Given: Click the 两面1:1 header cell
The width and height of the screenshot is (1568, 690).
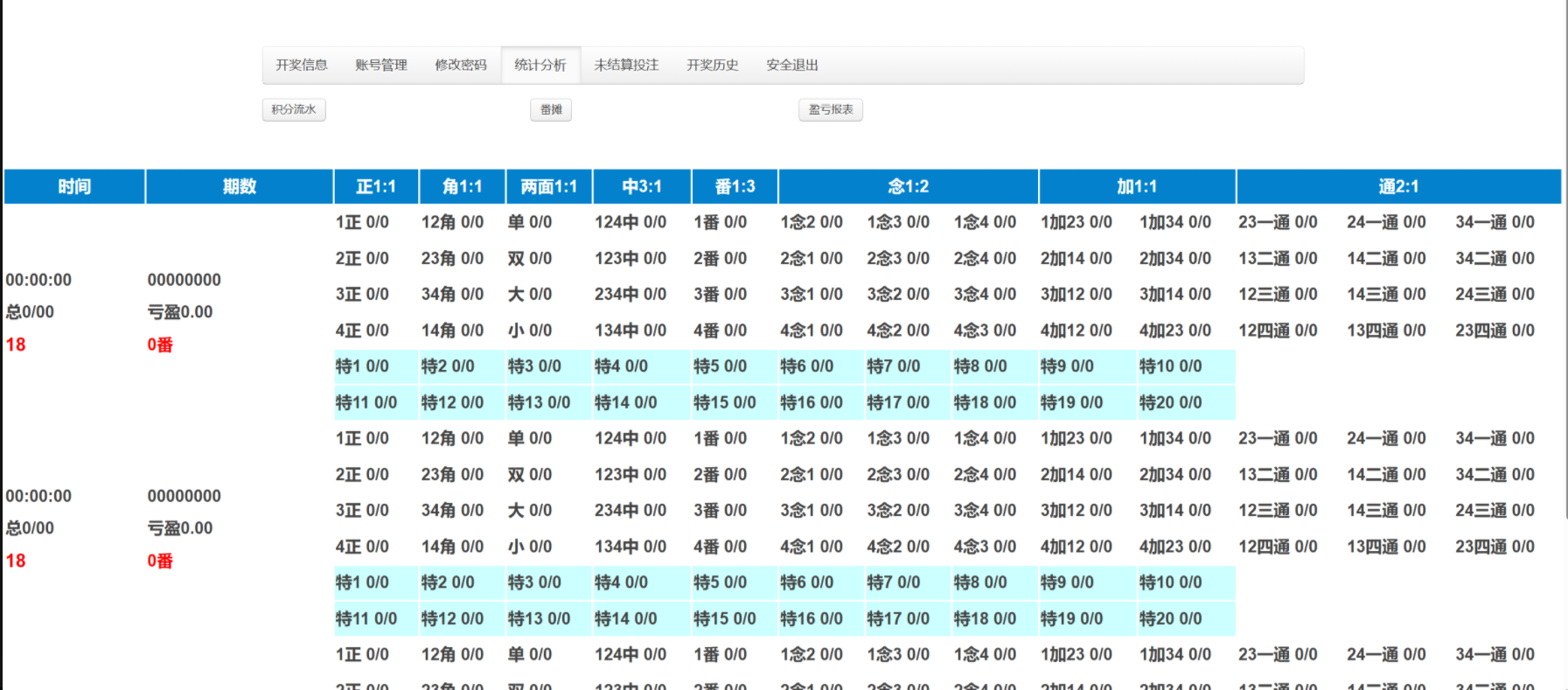Looking at the screenshot, I should (x=548, y=186).
